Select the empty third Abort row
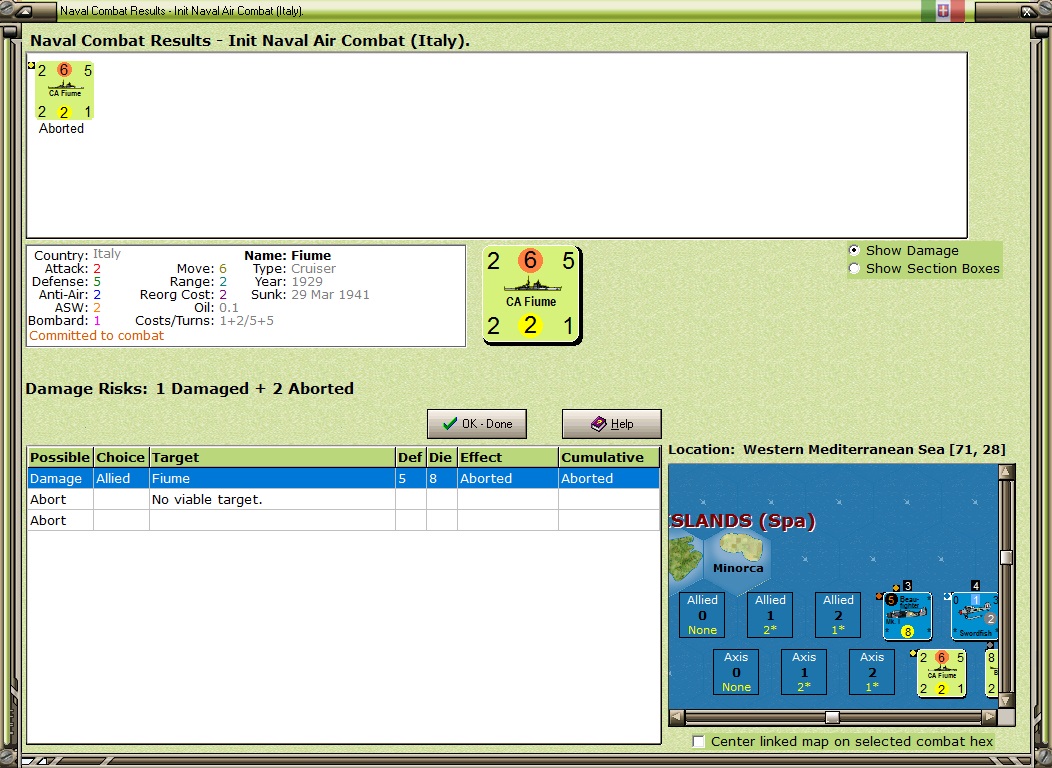This screenshot has width=1052, height=768. pyautogui.click(x=344, y=520)
